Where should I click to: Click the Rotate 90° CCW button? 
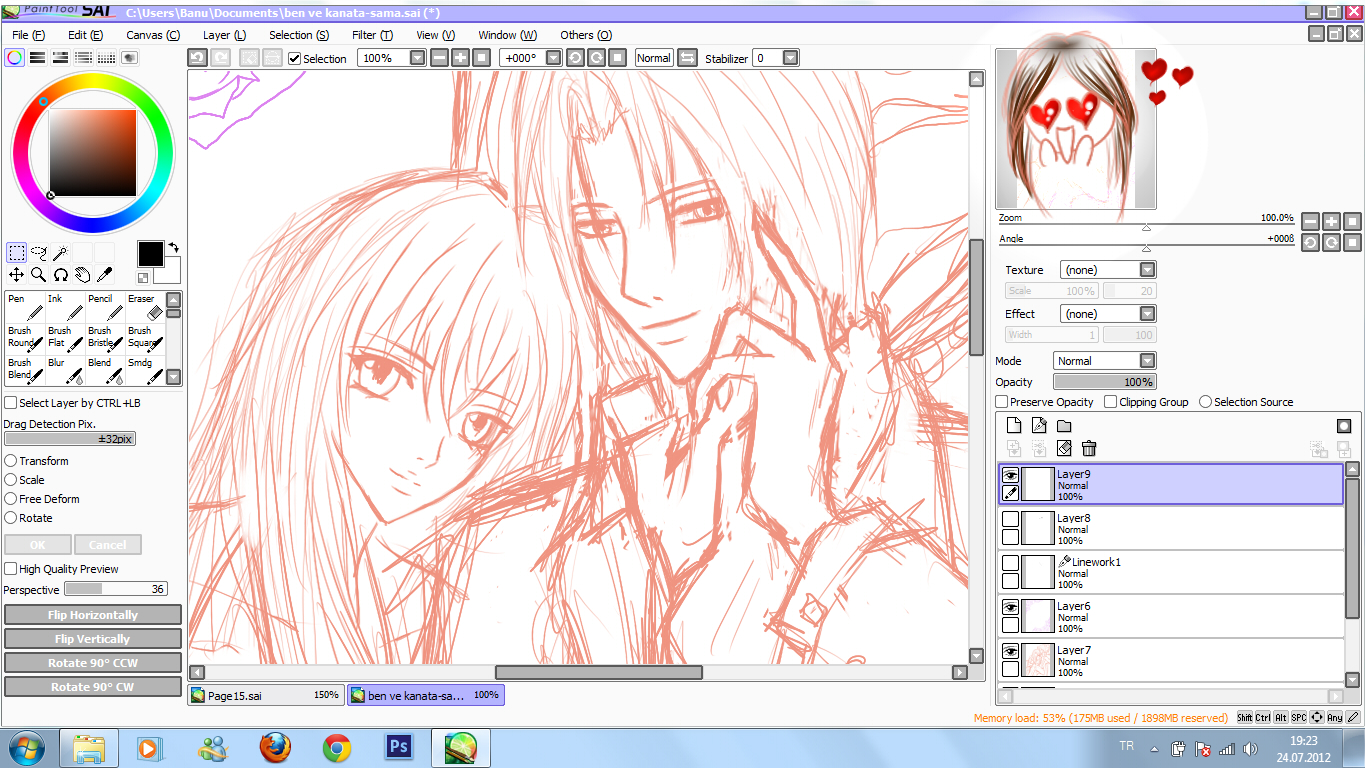coord(93,663)
